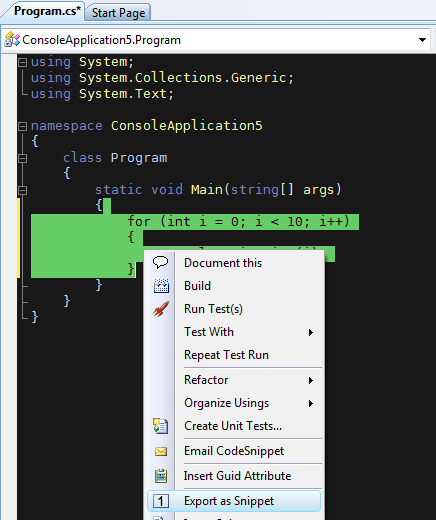Screen dimensions: 436x520
Task: Collapse the using directives block
Action: tap(22, 62)
